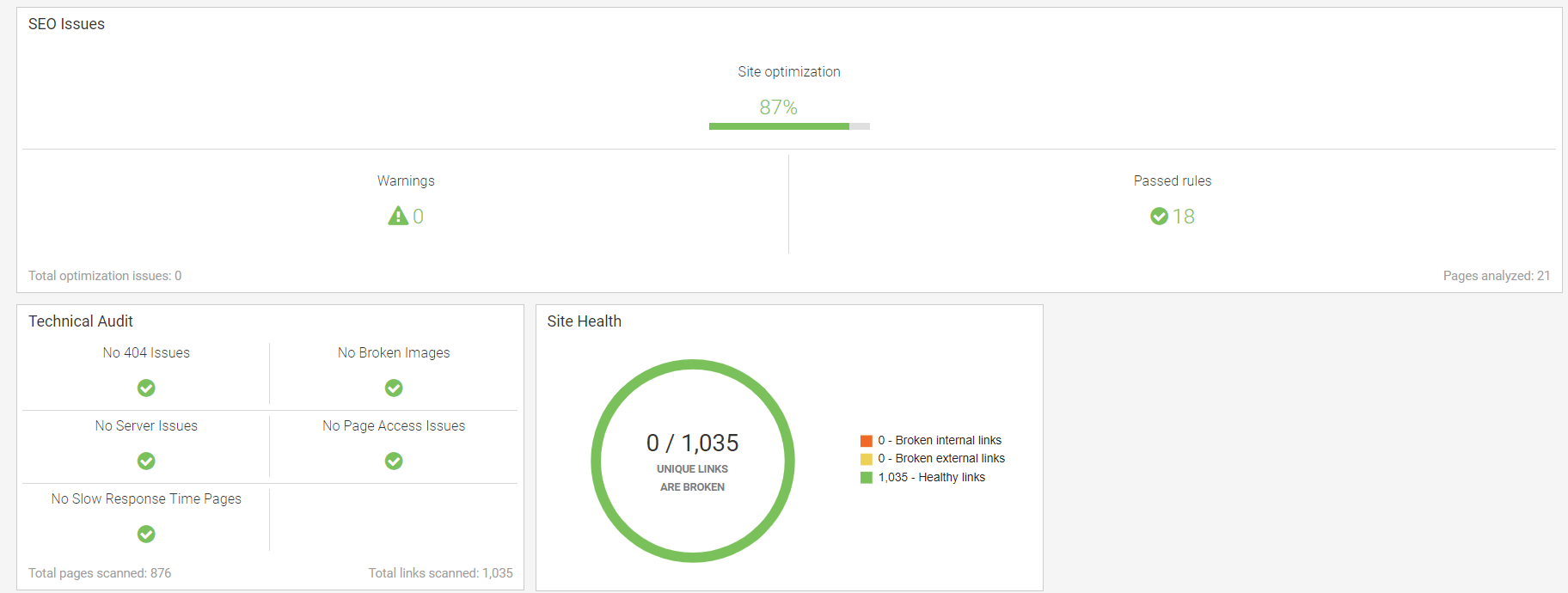Click the Passed rules count 18
This screenshot has height=593, width=1568.
pyautogui.click(x=1184, y=217)
